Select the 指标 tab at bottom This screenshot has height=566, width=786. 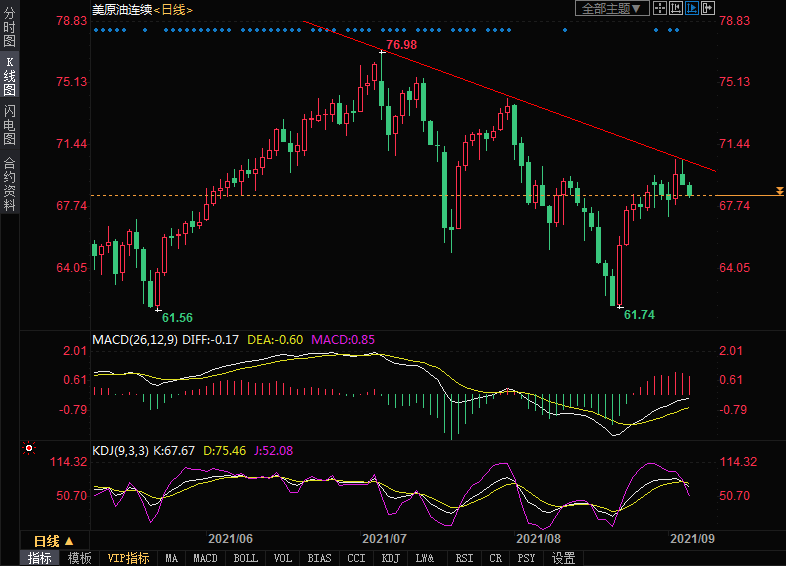40,558
